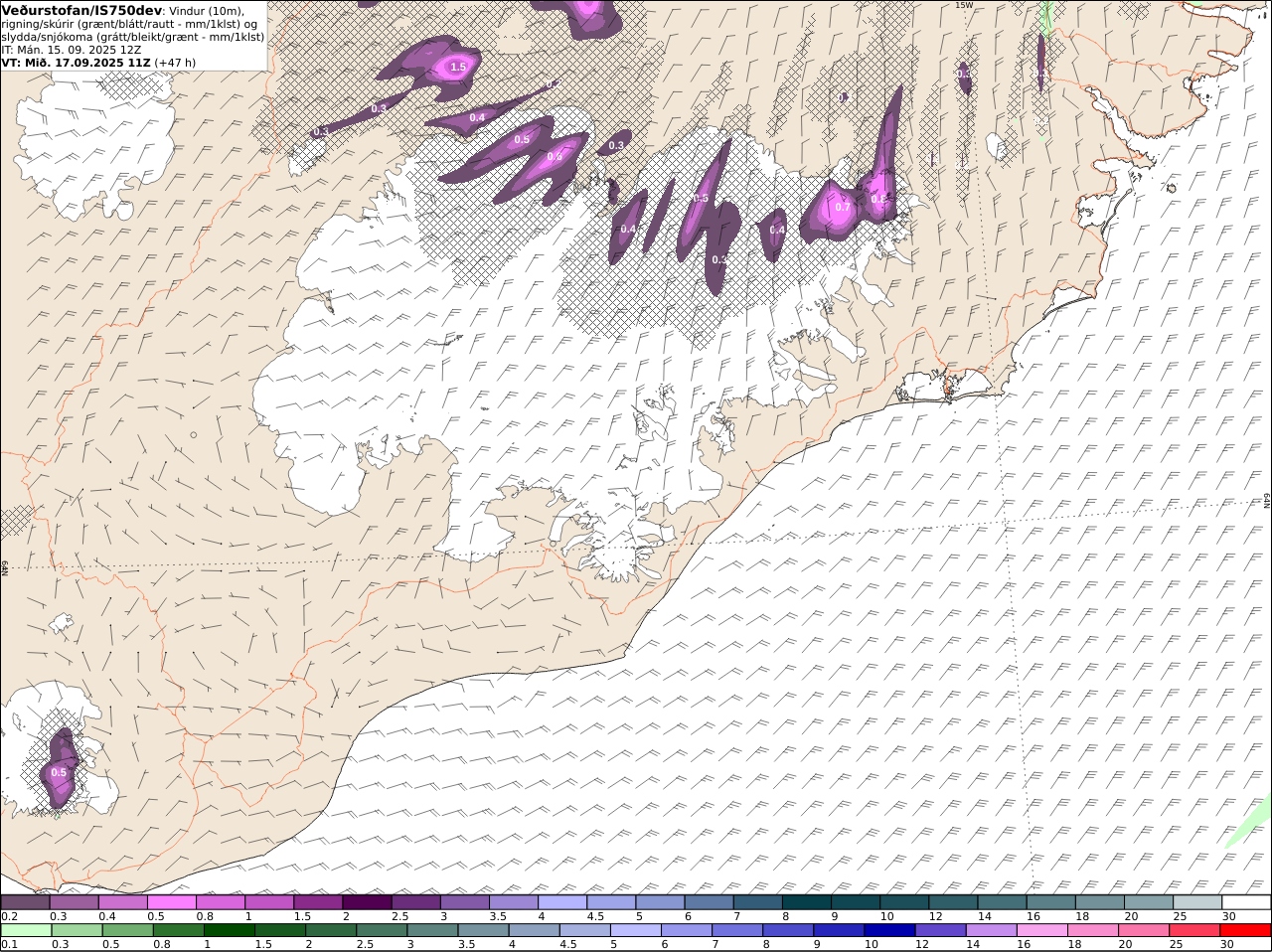Click the number 20 under the lower legend row
The image size is (1272, 952).
[x=1125, y=945]
